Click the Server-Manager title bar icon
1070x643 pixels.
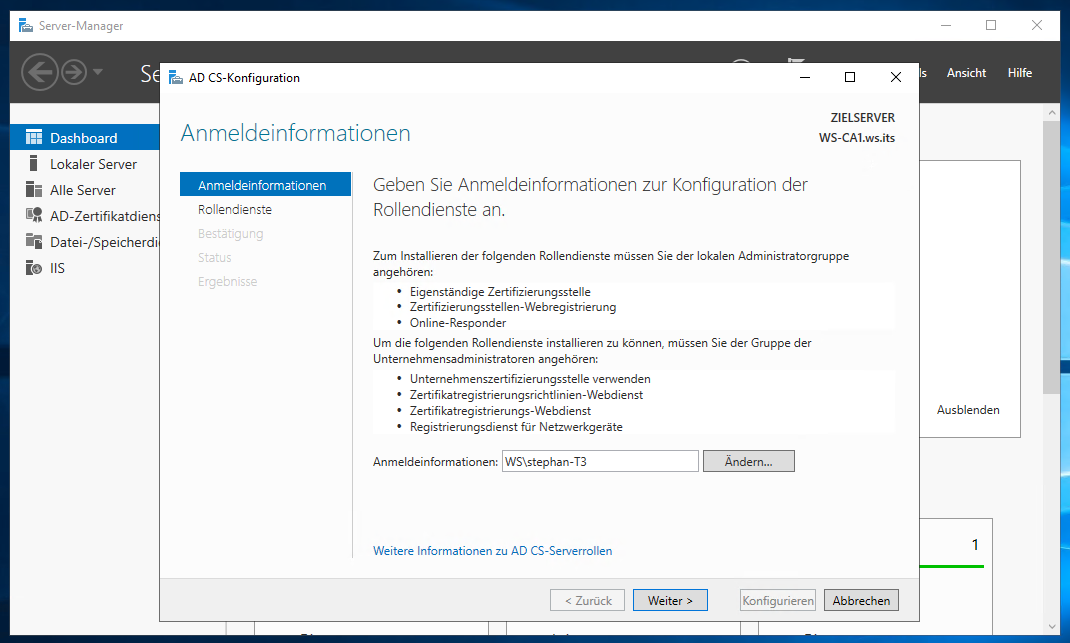(x=26, y=25)
